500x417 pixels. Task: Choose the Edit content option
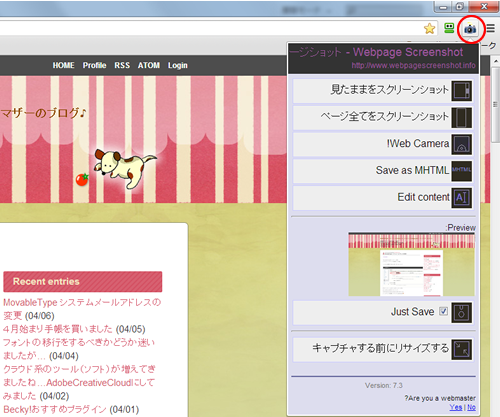click(x=383, y=198)
